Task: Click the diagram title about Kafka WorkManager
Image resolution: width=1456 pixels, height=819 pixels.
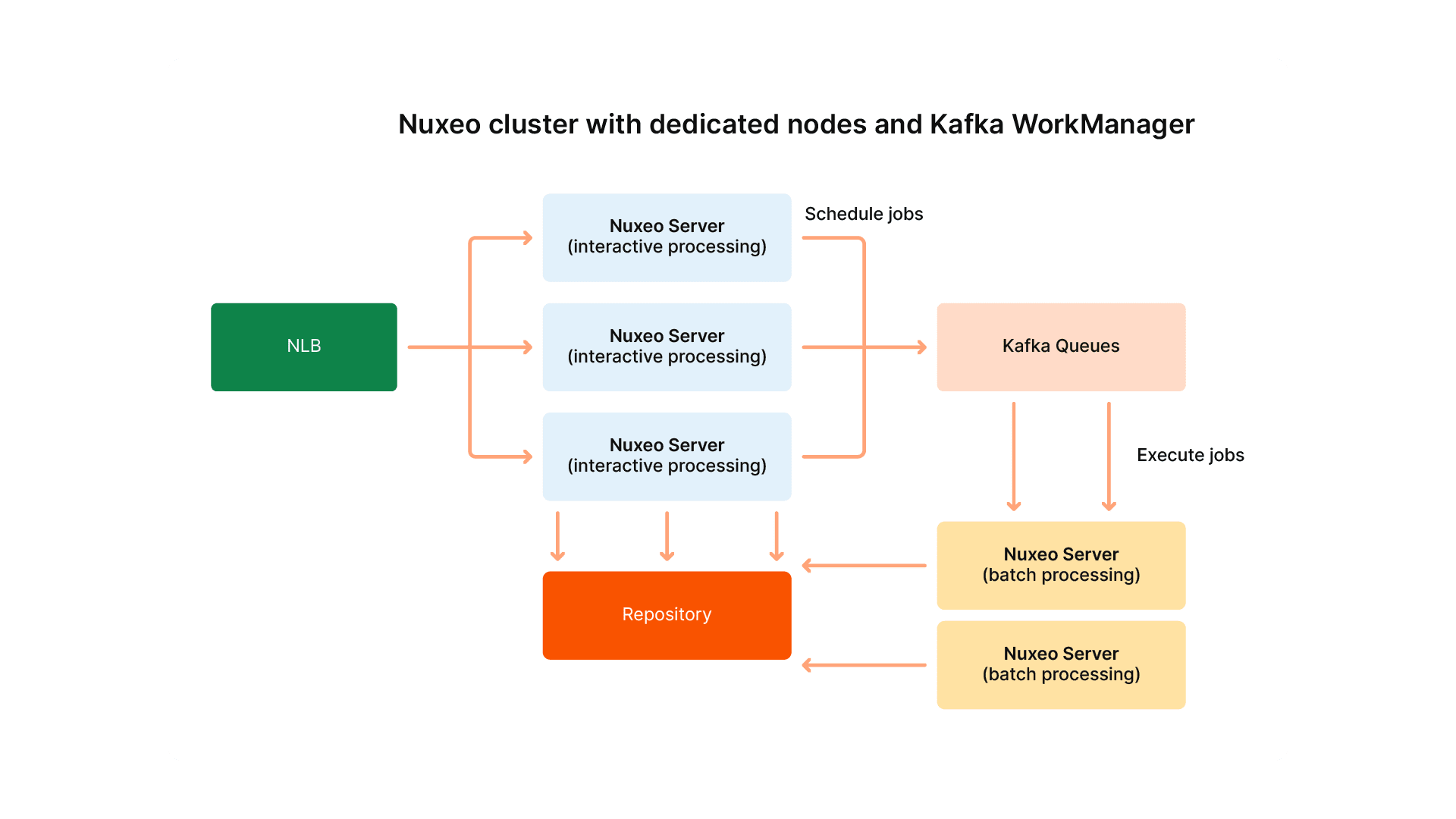Action: (x=796, y=124)
